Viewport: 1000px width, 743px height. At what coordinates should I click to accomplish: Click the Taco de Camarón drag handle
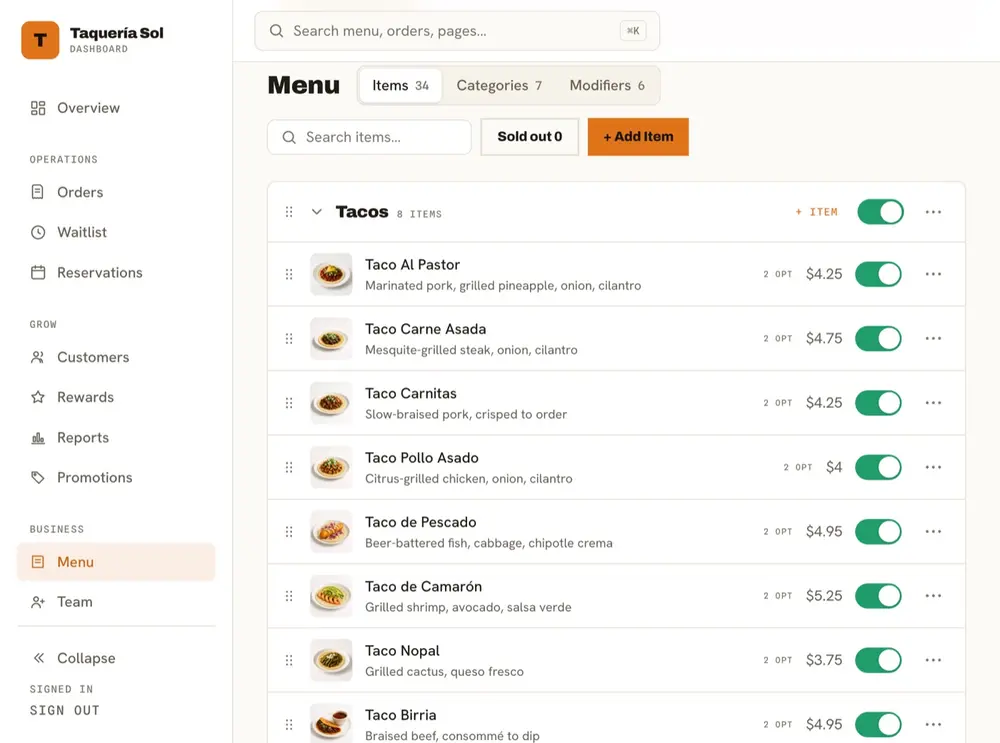289,596
